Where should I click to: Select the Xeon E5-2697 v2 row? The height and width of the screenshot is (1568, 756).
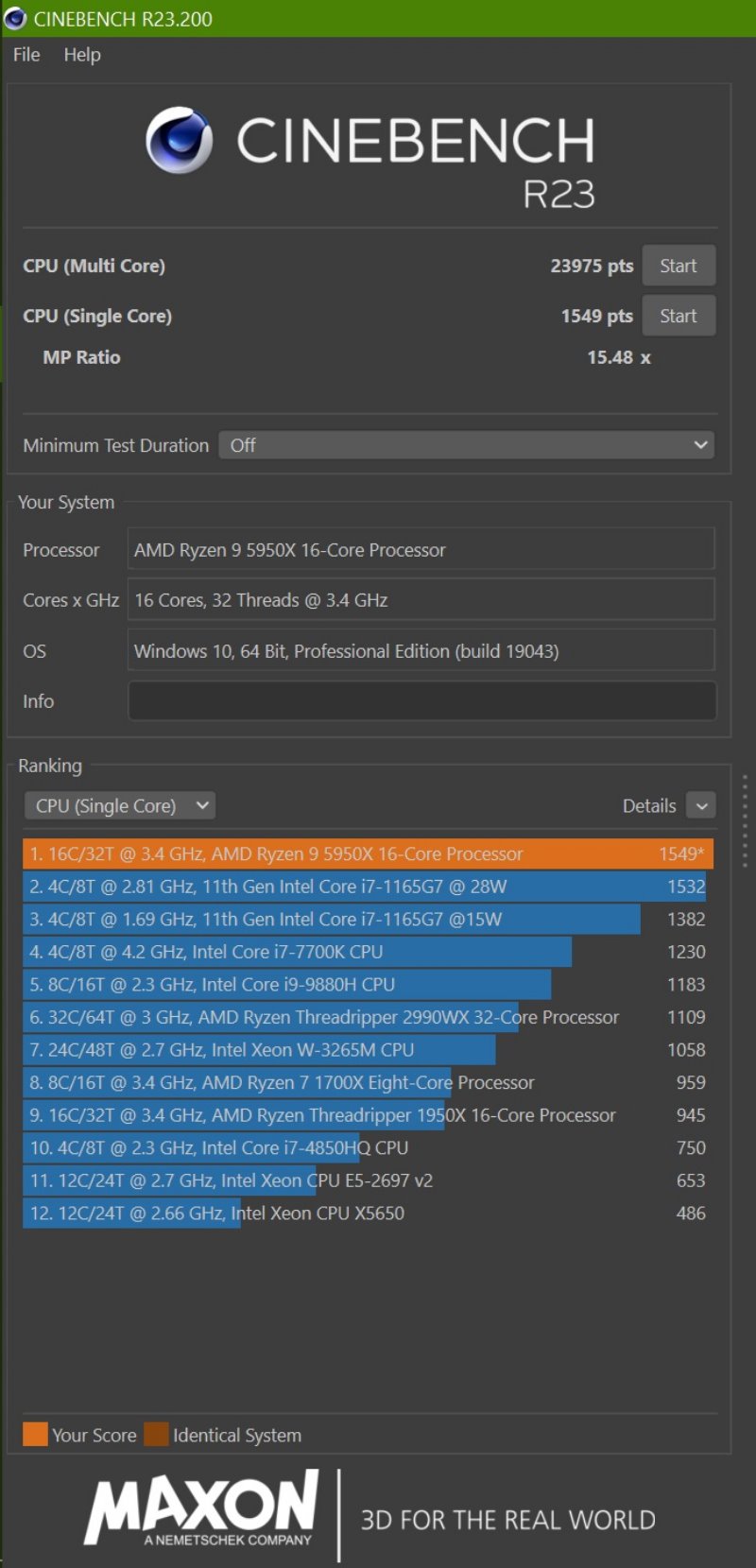click(x=368, y=1180)
